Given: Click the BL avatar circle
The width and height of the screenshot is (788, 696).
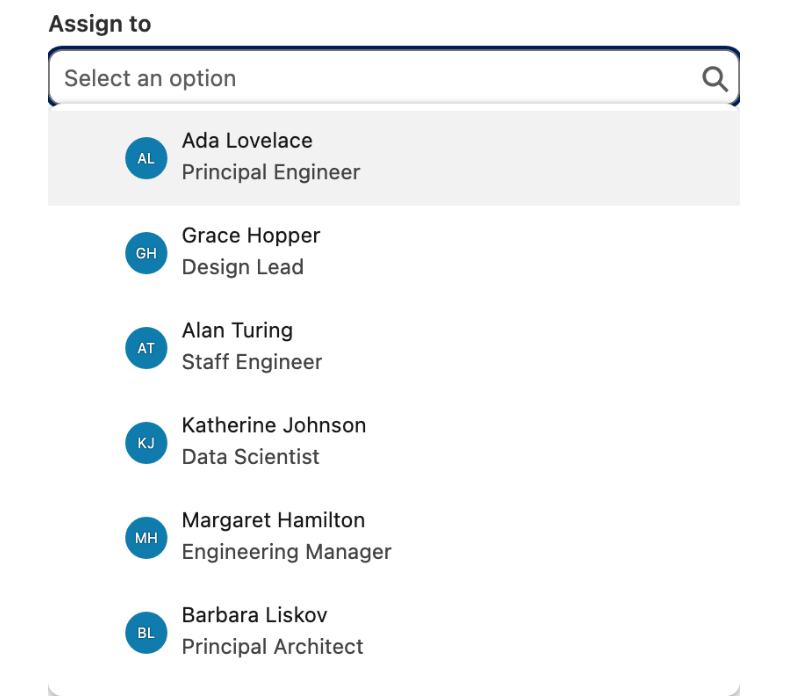Looking at the screenshot, I should tap(146, 633).
